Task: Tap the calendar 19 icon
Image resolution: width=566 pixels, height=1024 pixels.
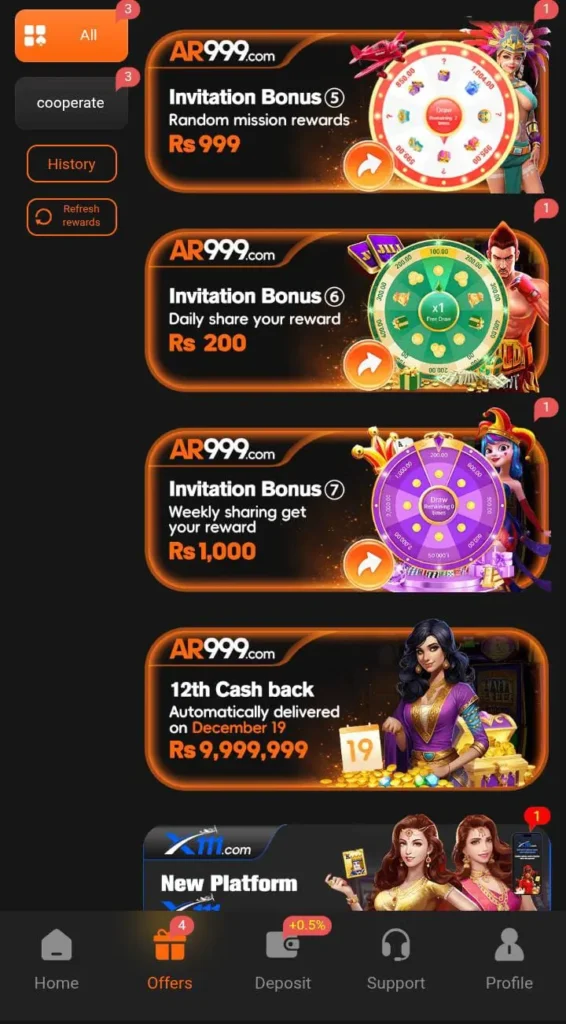Action: pyautogui.click(x=360, y=748)
